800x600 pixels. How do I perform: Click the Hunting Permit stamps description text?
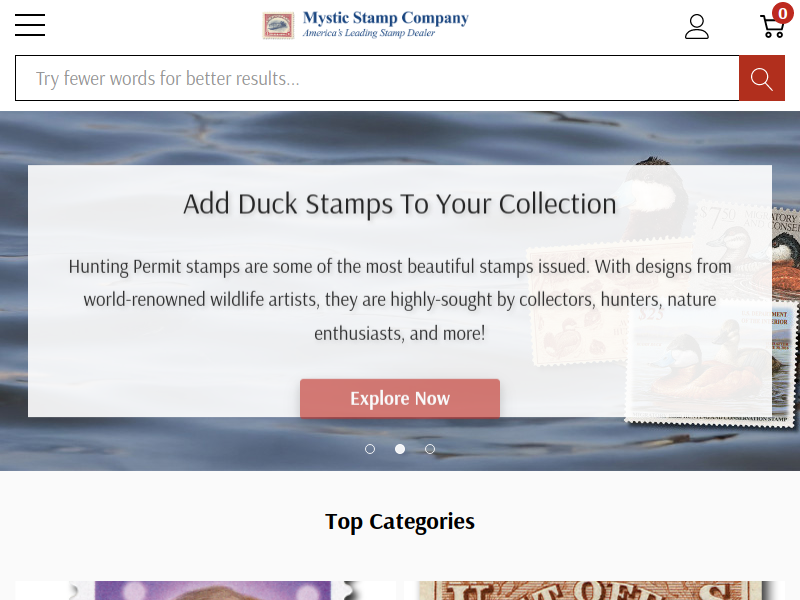(400, 299)
